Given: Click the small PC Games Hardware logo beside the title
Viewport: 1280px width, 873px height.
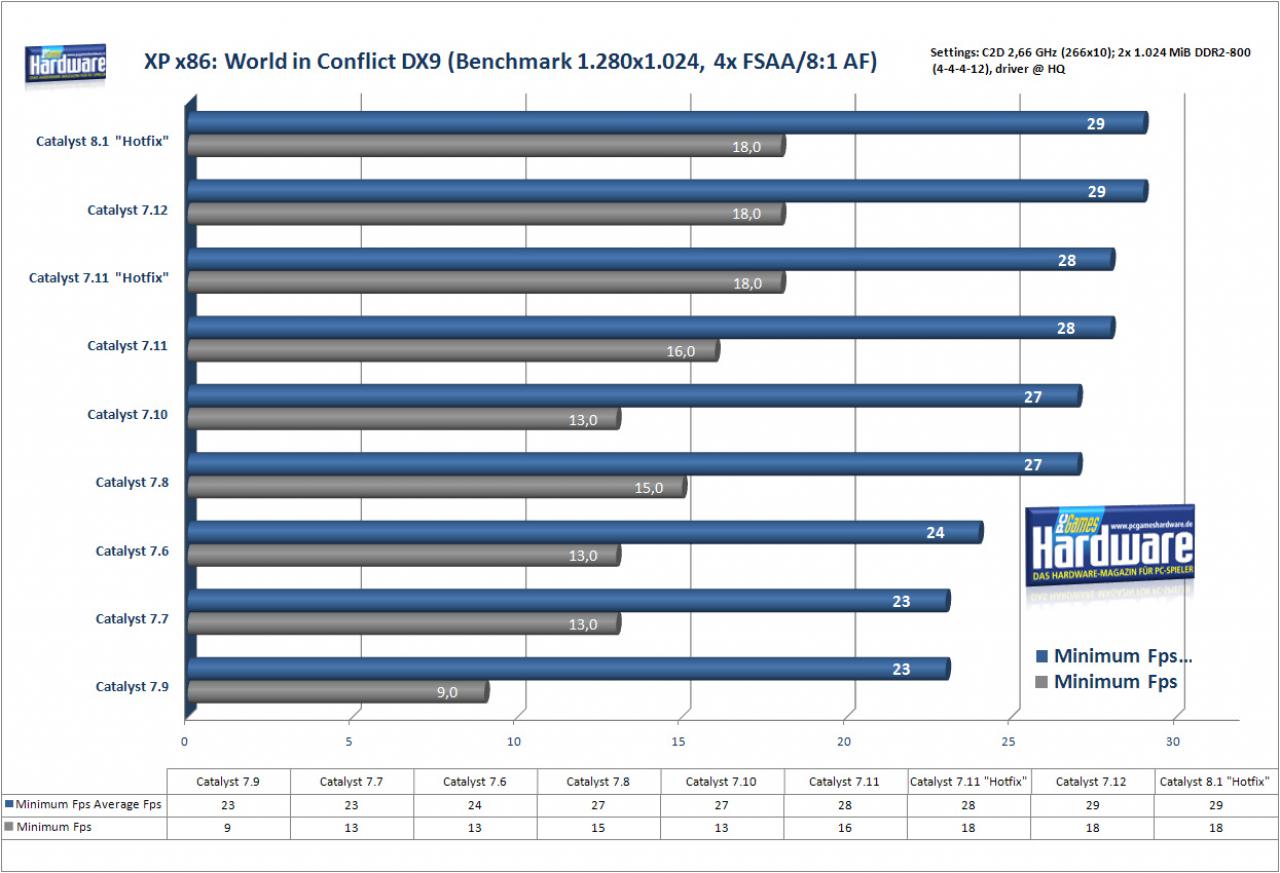Looking at the screenshot, I should [x=66, y=65].
